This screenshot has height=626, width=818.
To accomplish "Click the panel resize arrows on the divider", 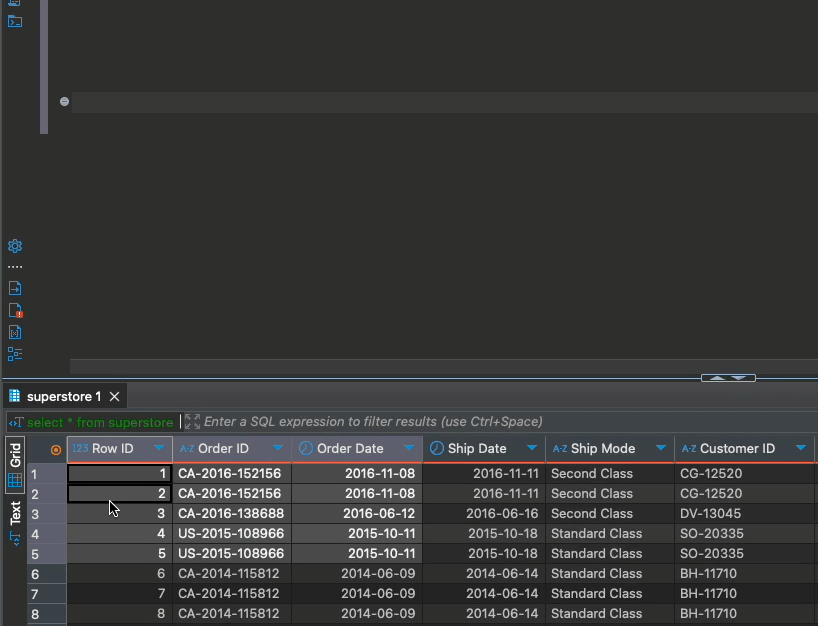I will (728, 378).
